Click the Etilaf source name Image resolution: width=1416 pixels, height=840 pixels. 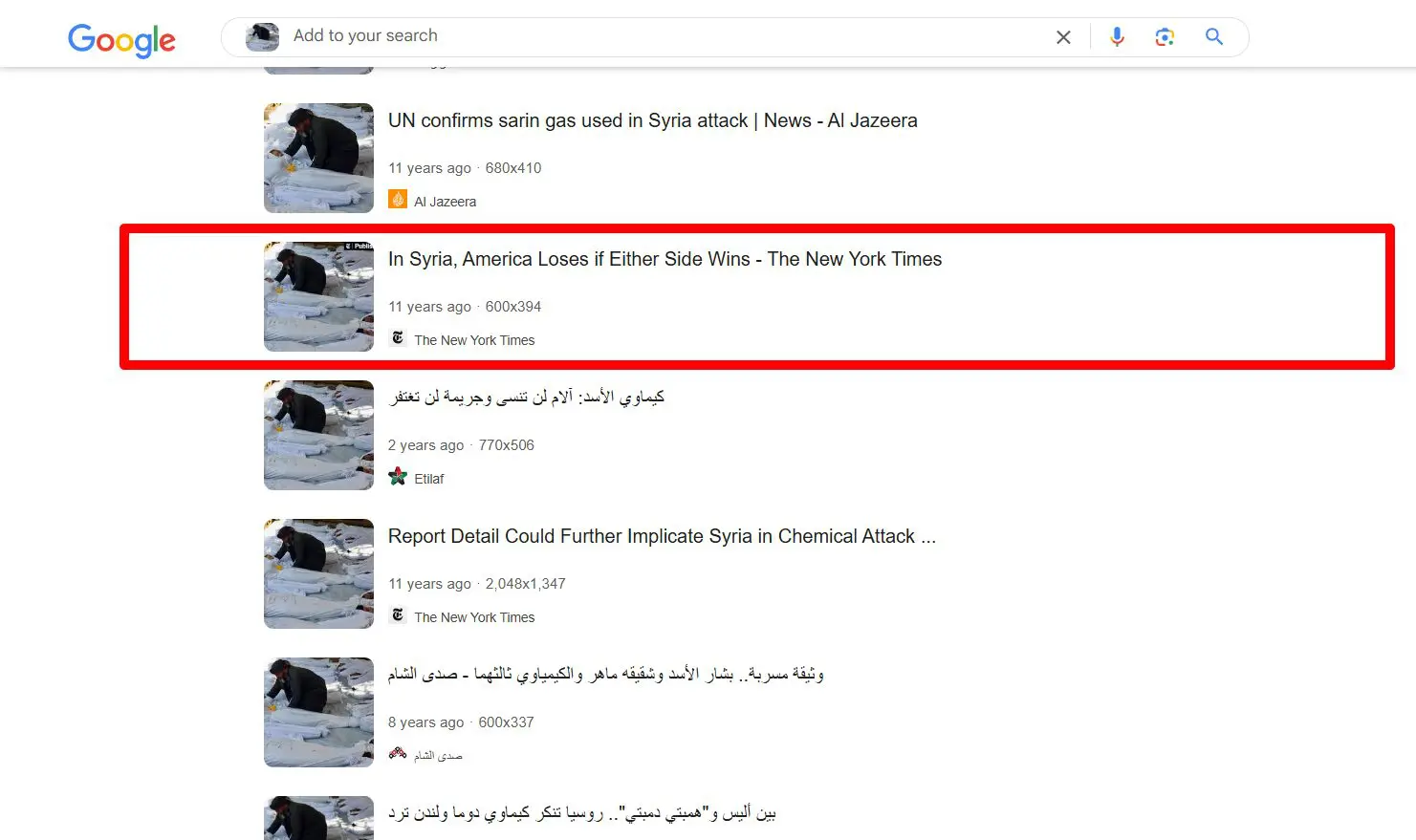[x=429, y=479]
